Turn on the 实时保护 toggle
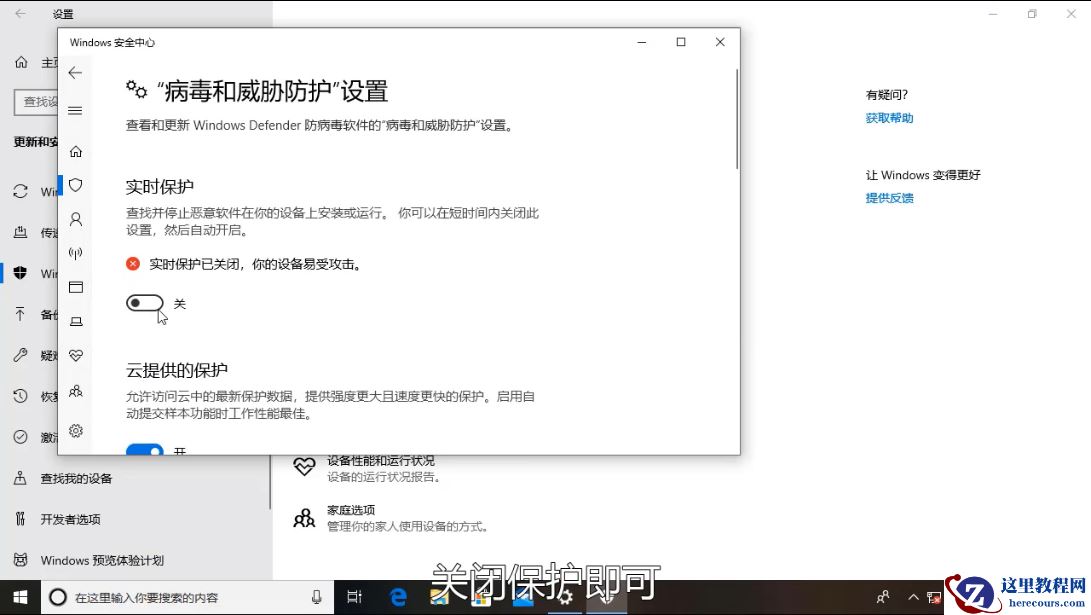Image resolution: width=1091 pixels, height=615 pixels. click(x=144, y=302)
